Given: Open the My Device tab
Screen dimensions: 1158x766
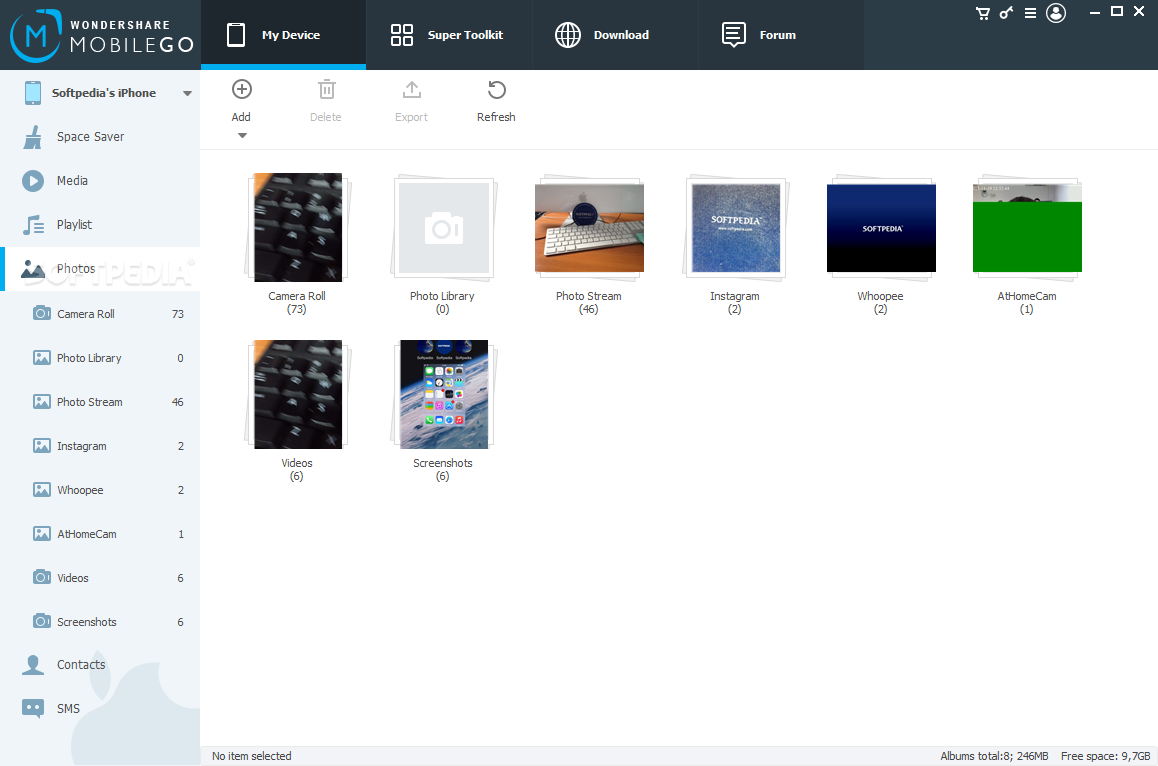Looking at the screenshot, I should point(284,35).
